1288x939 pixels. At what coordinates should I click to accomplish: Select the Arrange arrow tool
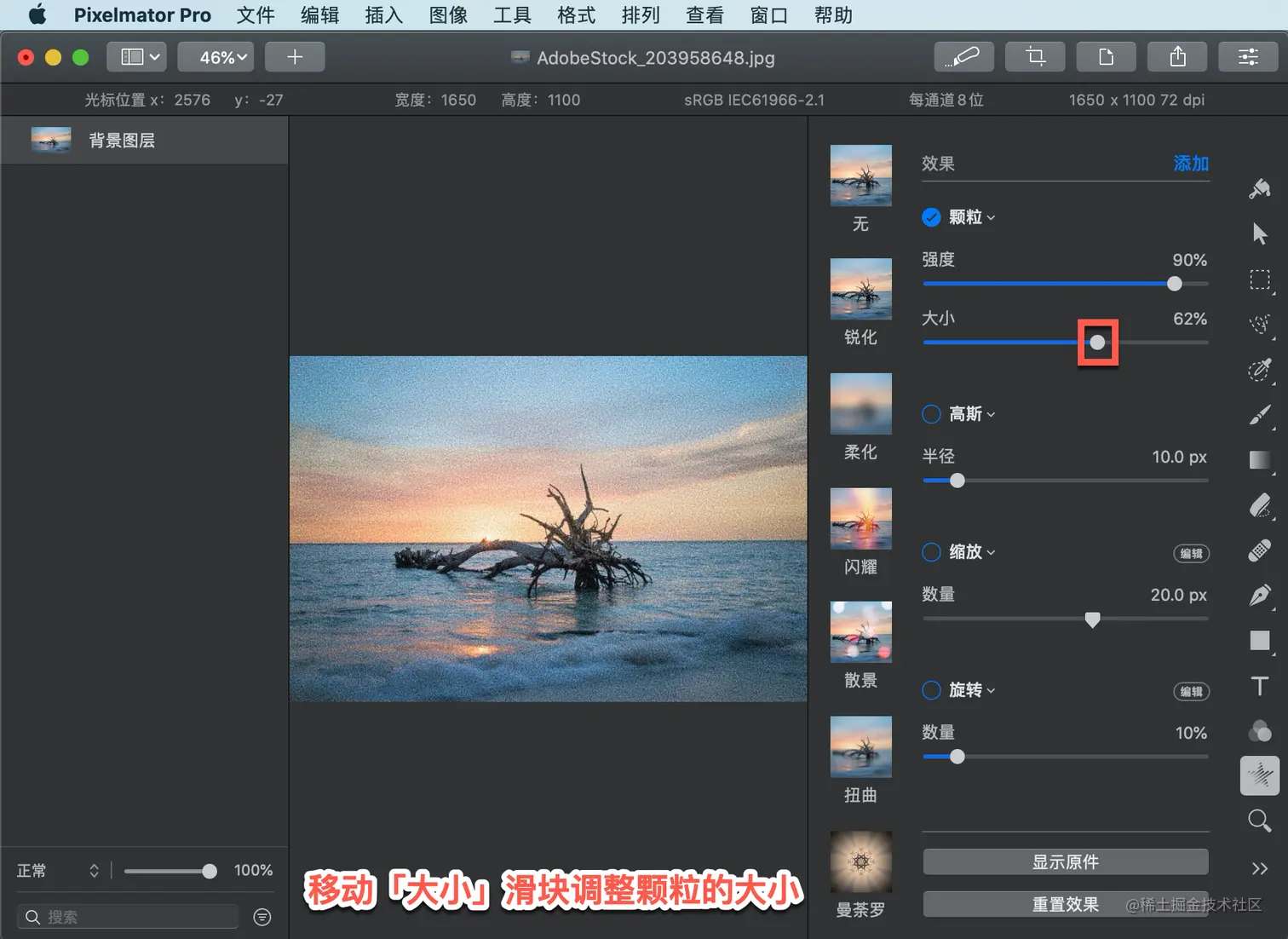click(x=1260, y=233)
